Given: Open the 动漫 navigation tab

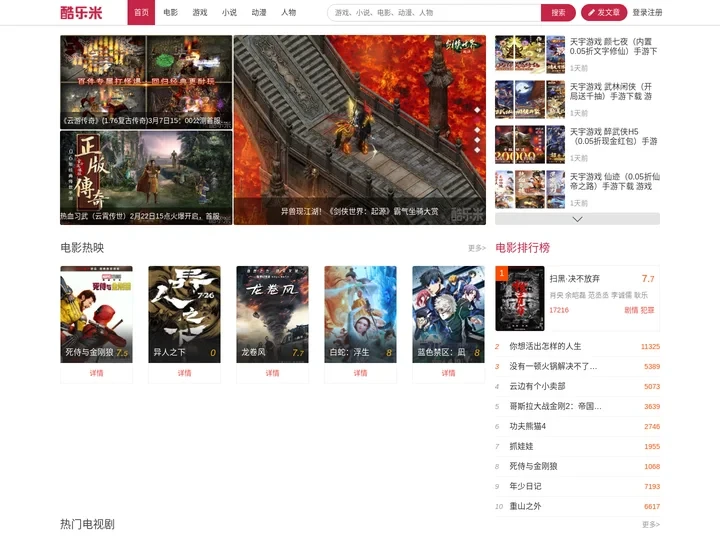Looking at the screenshot, I should (x=259, y=12).
